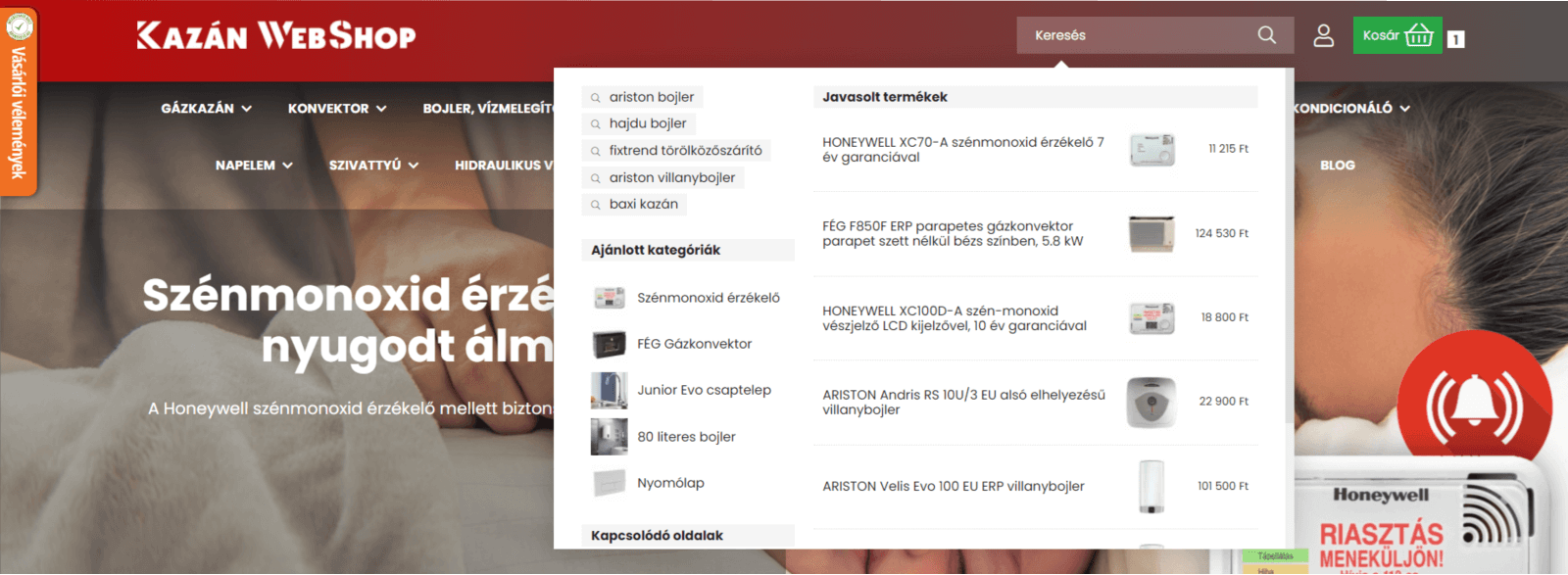1568x575 pixels.
Task: Open the Junior Evo csaptelep category
Action: [x=704, y=390]
